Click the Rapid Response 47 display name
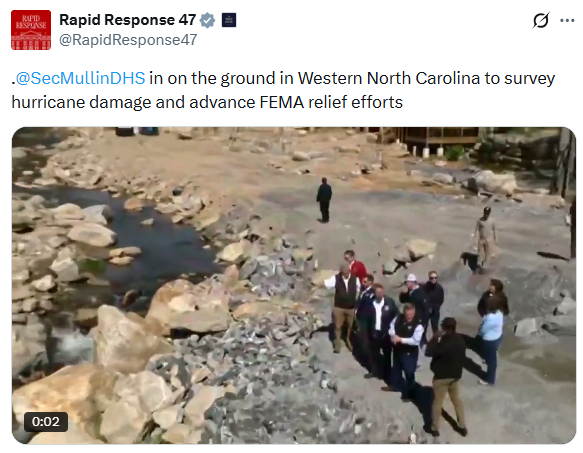This screenshot has width=583, height=453. (128, 20)
